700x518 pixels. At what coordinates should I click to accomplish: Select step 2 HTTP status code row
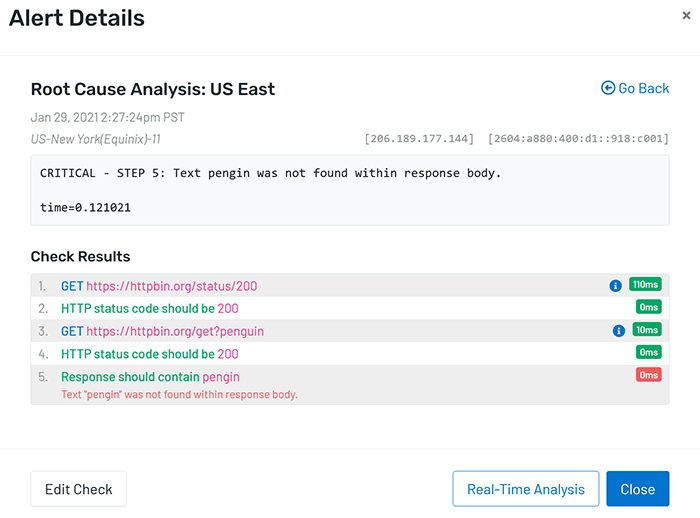click(350, 308)
